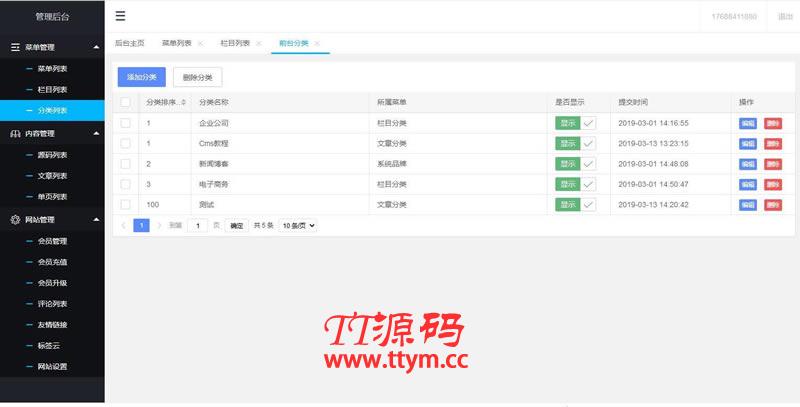
Task: Select 分类列表 in the sidebar
Action: point(52,110)
